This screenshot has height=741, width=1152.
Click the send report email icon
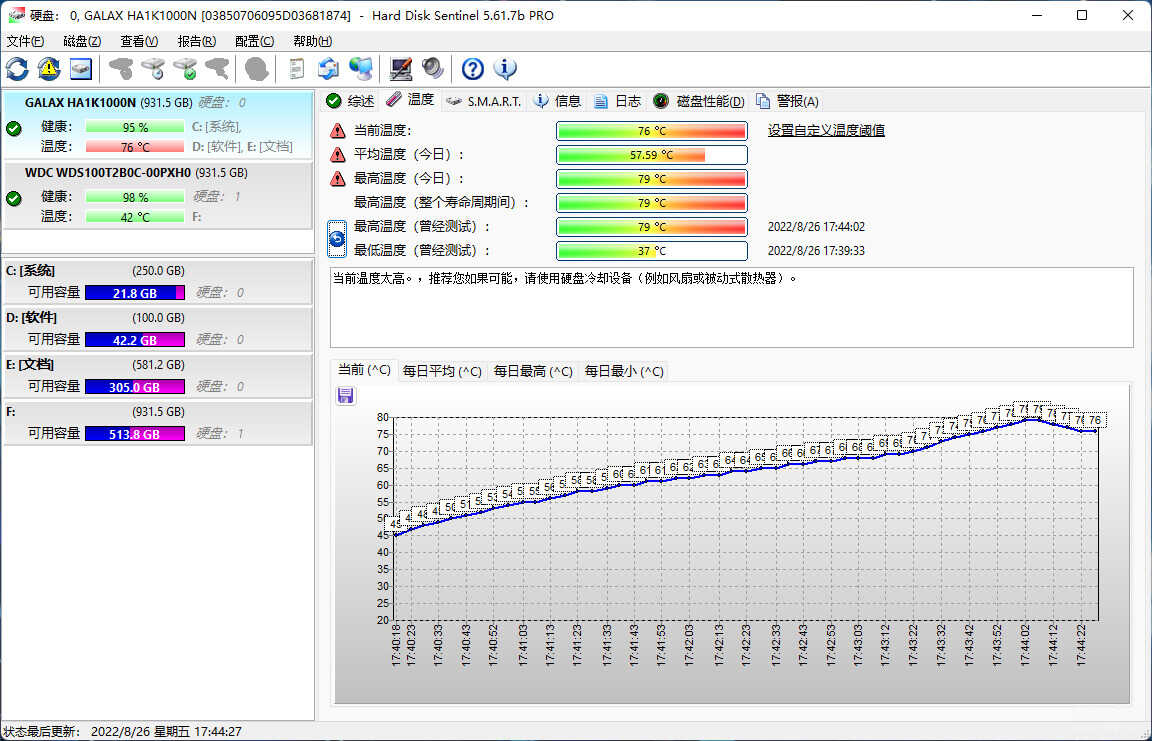pos(328,69)
